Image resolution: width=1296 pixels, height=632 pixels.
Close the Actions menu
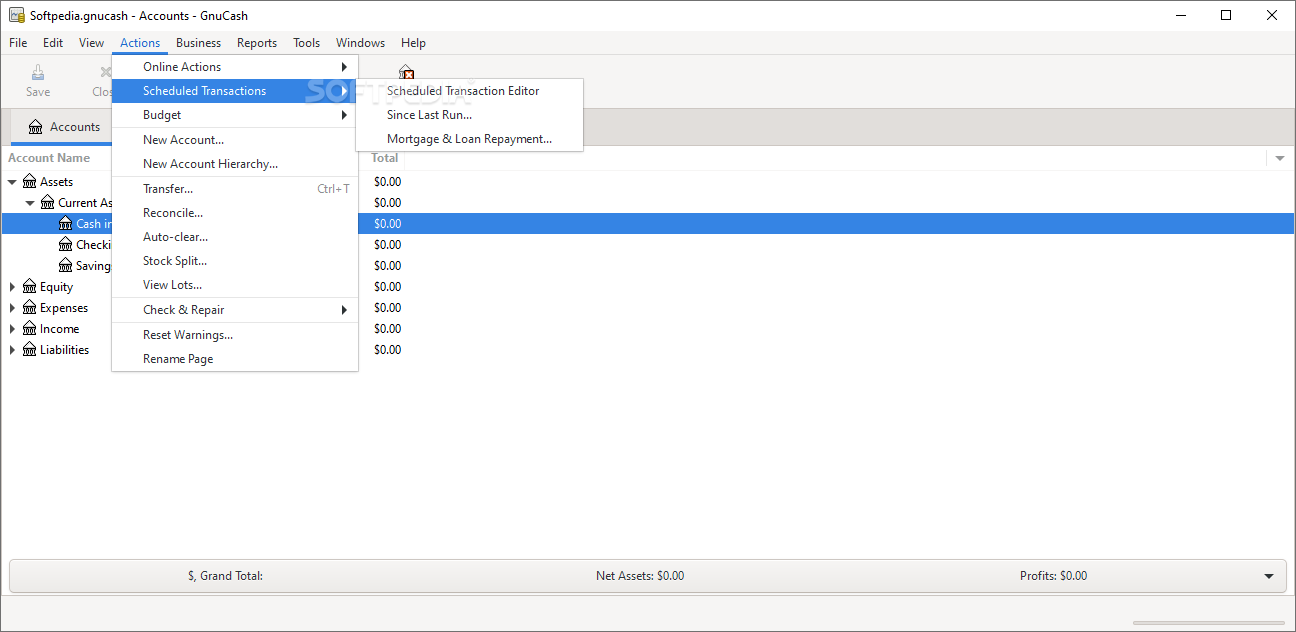click(x=140, y=43)
